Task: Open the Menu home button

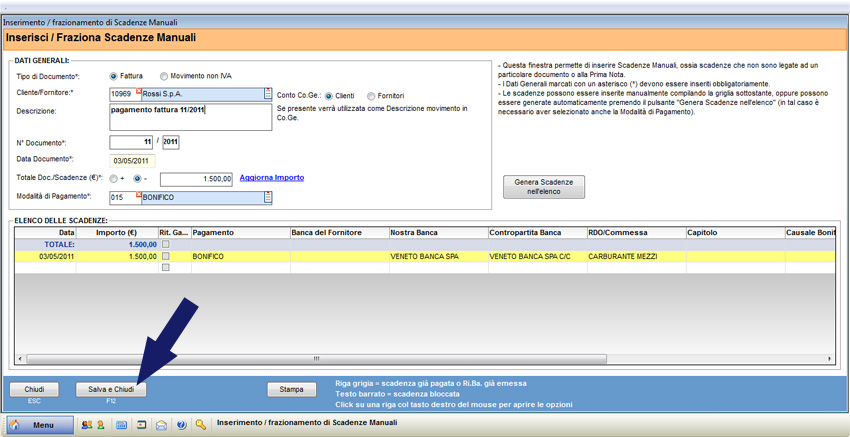Action: pyautogui.click(x=36, y=425)
